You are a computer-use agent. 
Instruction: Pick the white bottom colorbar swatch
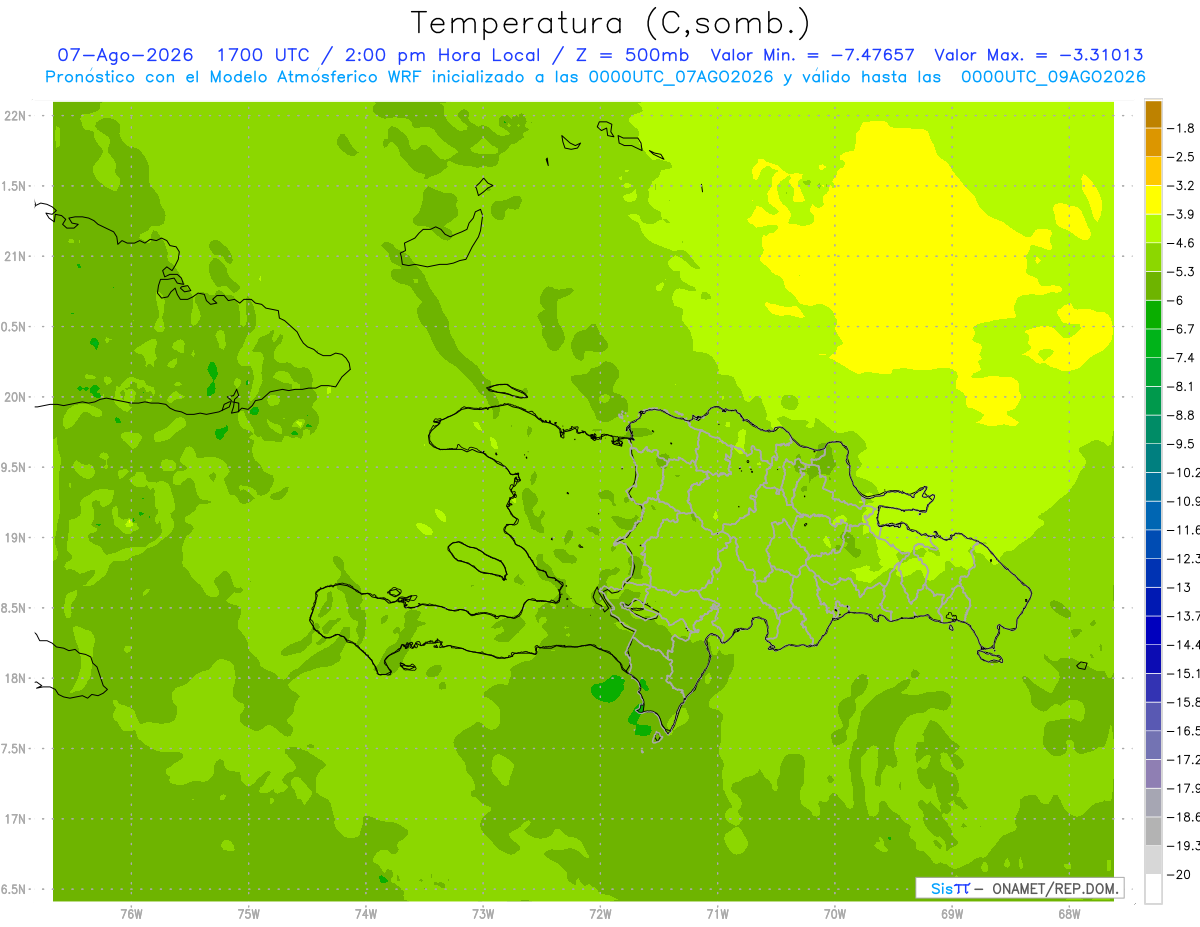pos(1153,889)
